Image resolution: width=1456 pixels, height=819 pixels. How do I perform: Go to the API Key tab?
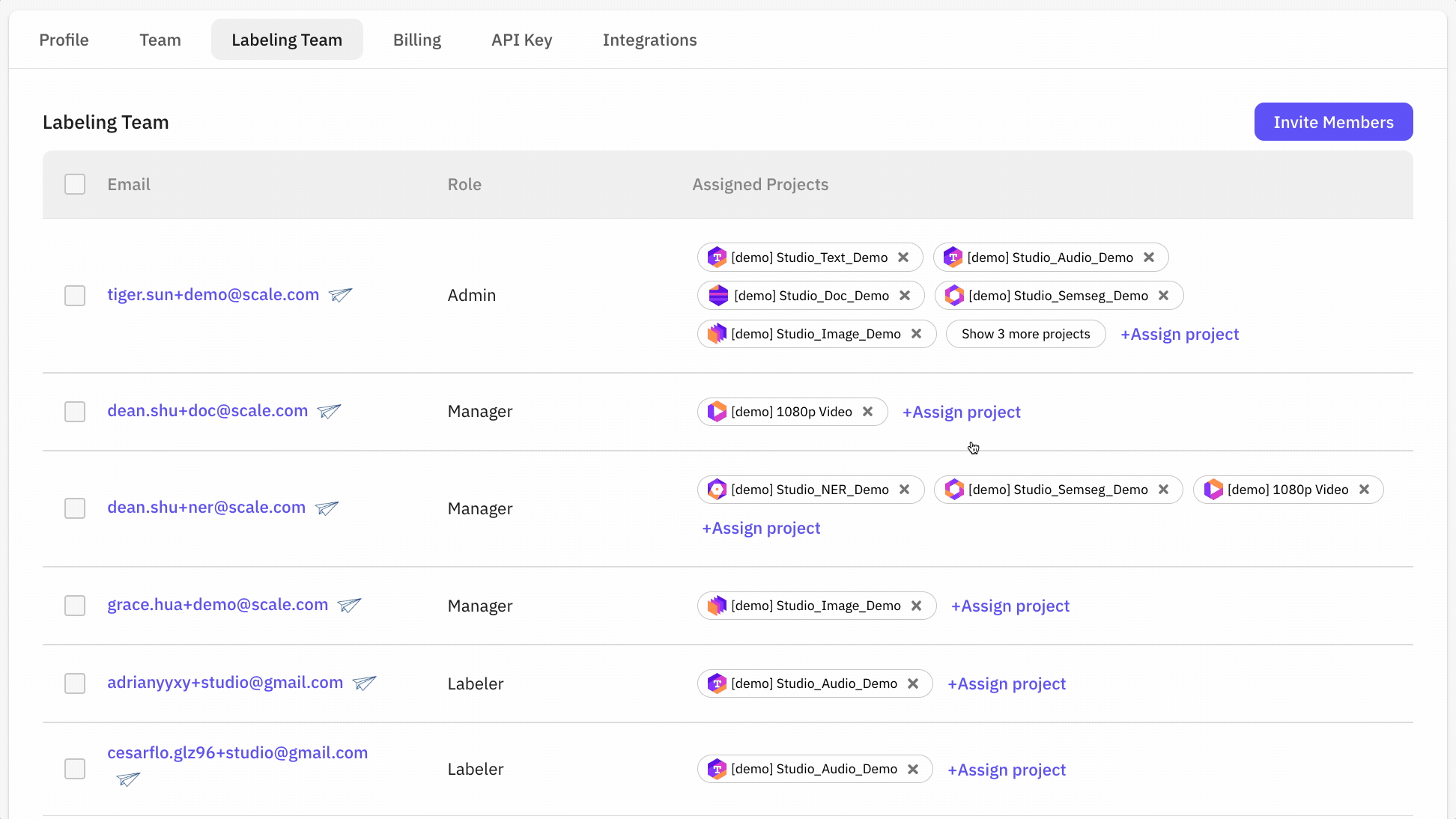click(x=521, y=40)
